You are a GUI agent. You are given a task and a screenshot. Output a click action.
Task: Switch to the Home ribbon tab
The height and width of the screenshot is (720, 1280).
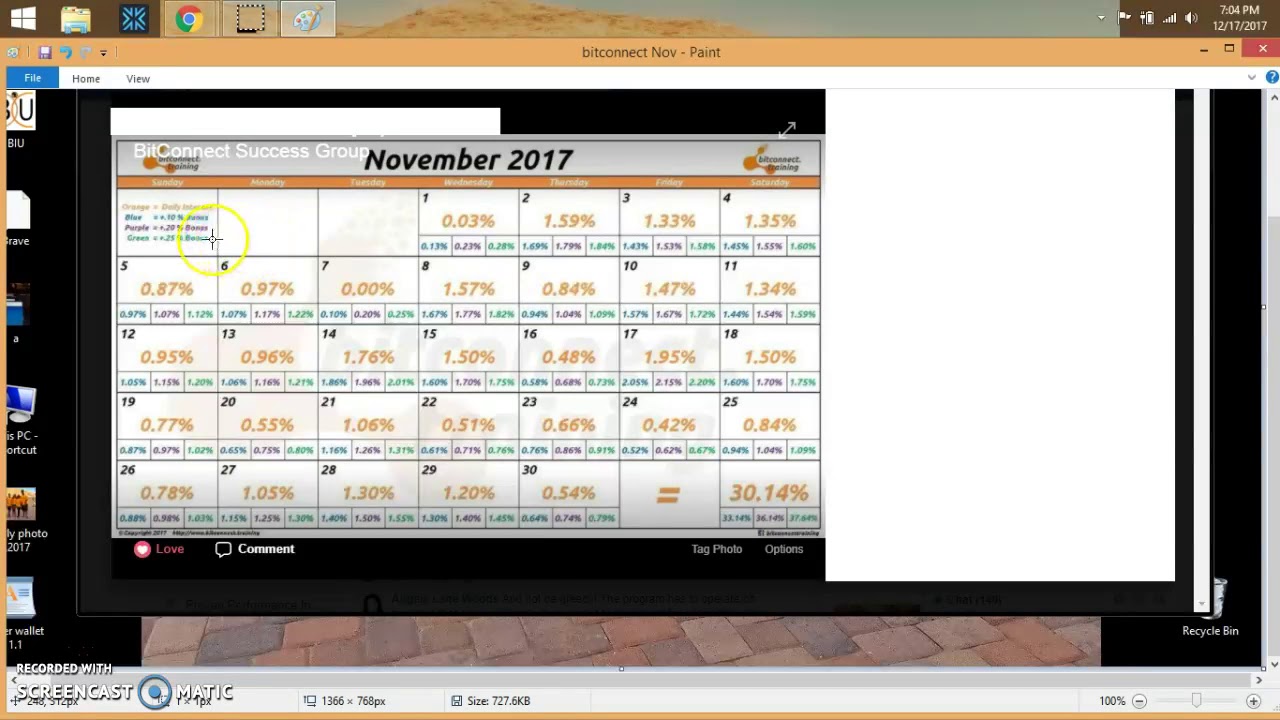tap(86, 79)
